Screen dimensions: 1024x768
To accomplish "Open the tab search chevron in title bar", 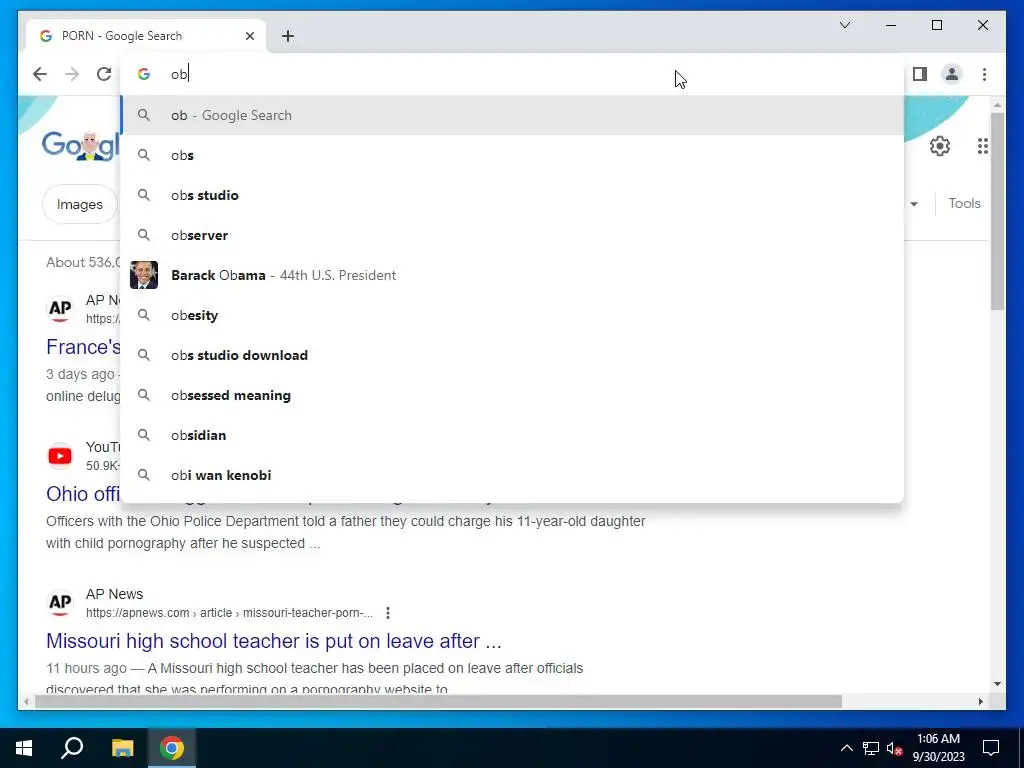I will pyautogui.click(x=845, y=25).
